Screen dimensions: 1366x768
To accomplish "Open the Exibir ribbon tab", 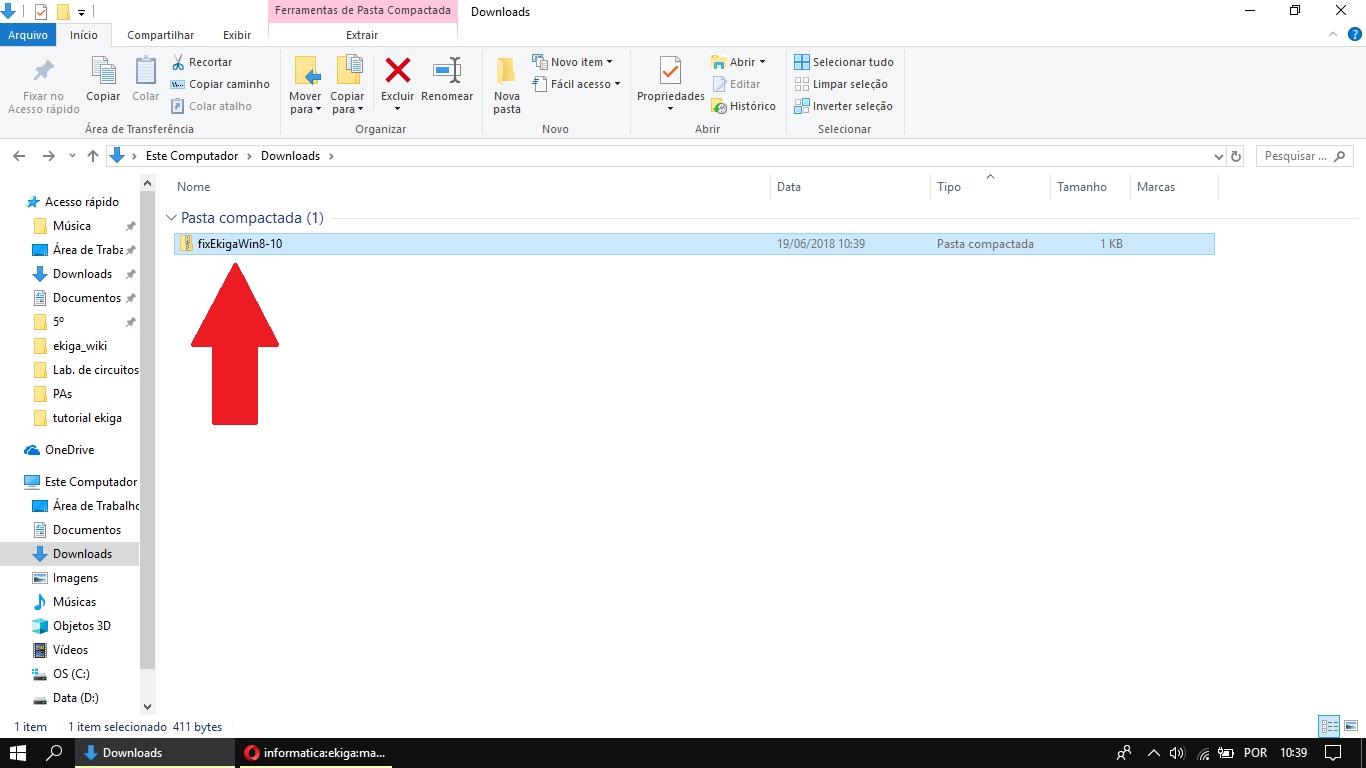I will [x=237, y=35].
